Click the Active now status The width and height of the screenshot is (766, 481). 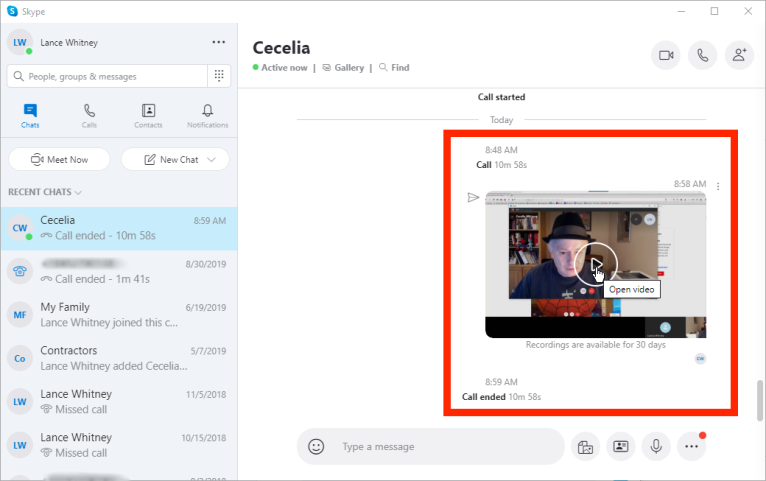pyautogui.click(x=280, y=67)
